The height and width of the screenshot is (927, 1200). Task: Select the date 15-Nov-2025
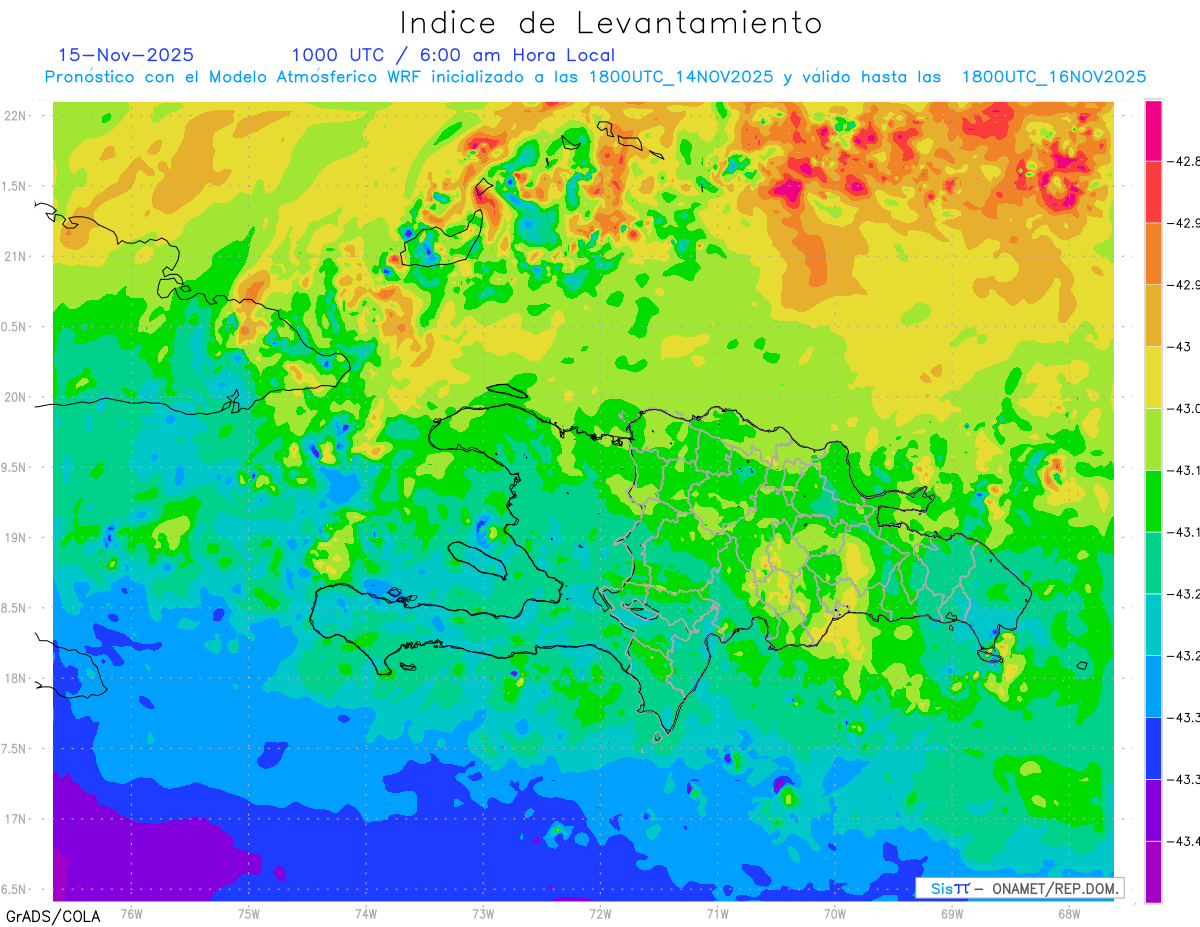click(x=127, y=55)
